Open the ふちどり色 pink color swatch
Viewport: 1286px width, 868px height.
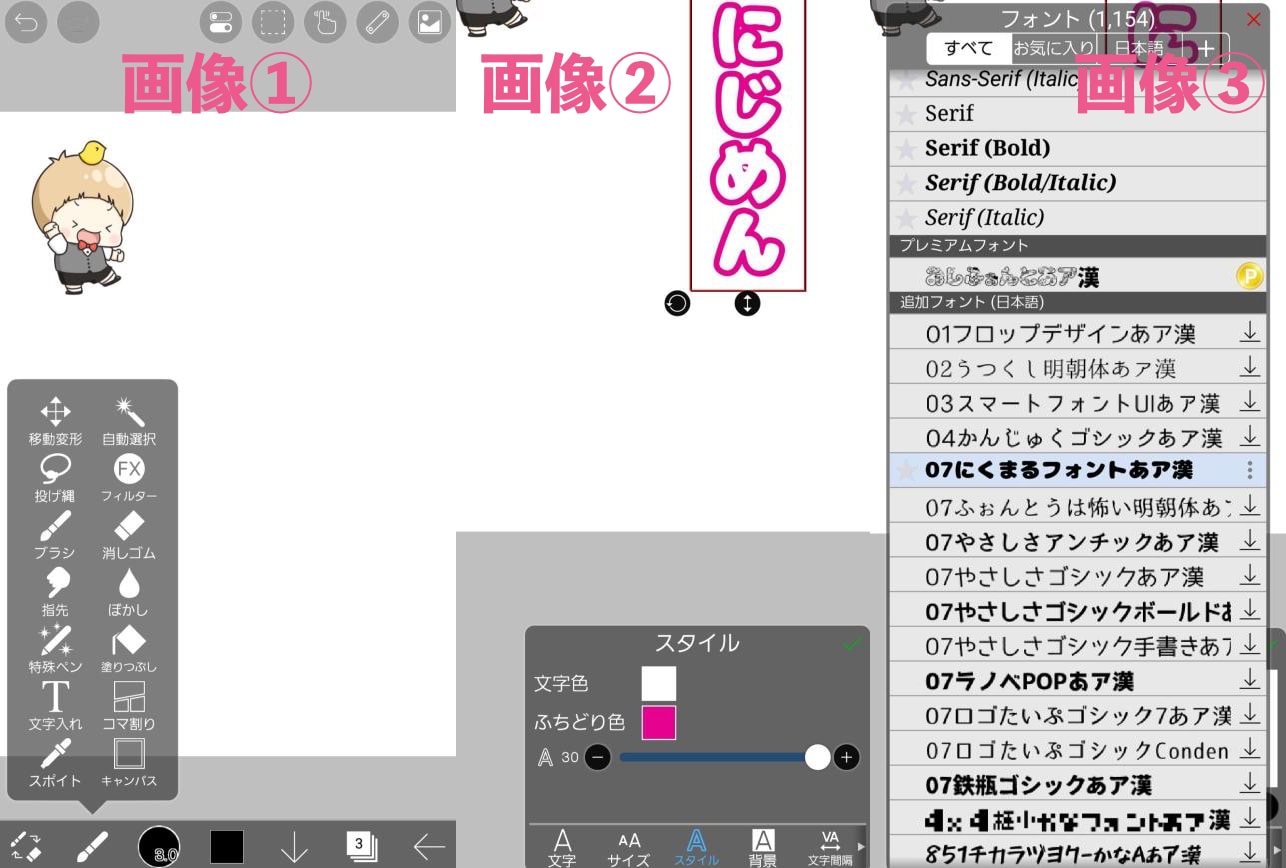pos(659,722)
